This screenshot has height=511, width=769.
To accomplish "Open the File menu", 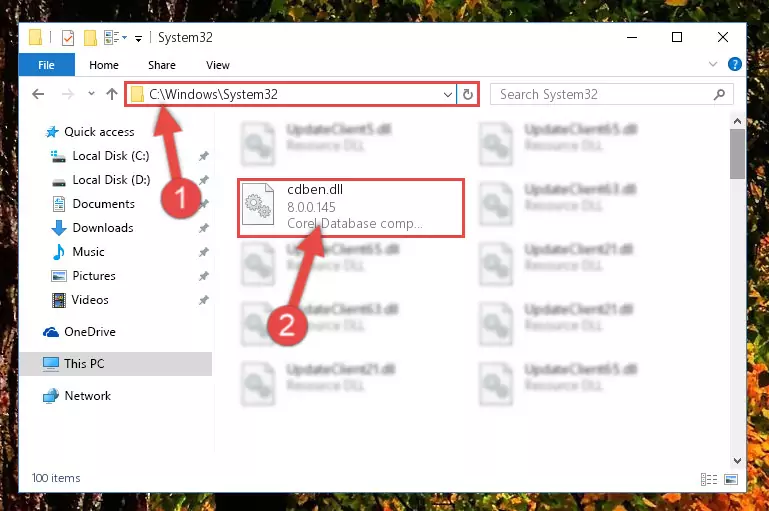I will [47, 65].
